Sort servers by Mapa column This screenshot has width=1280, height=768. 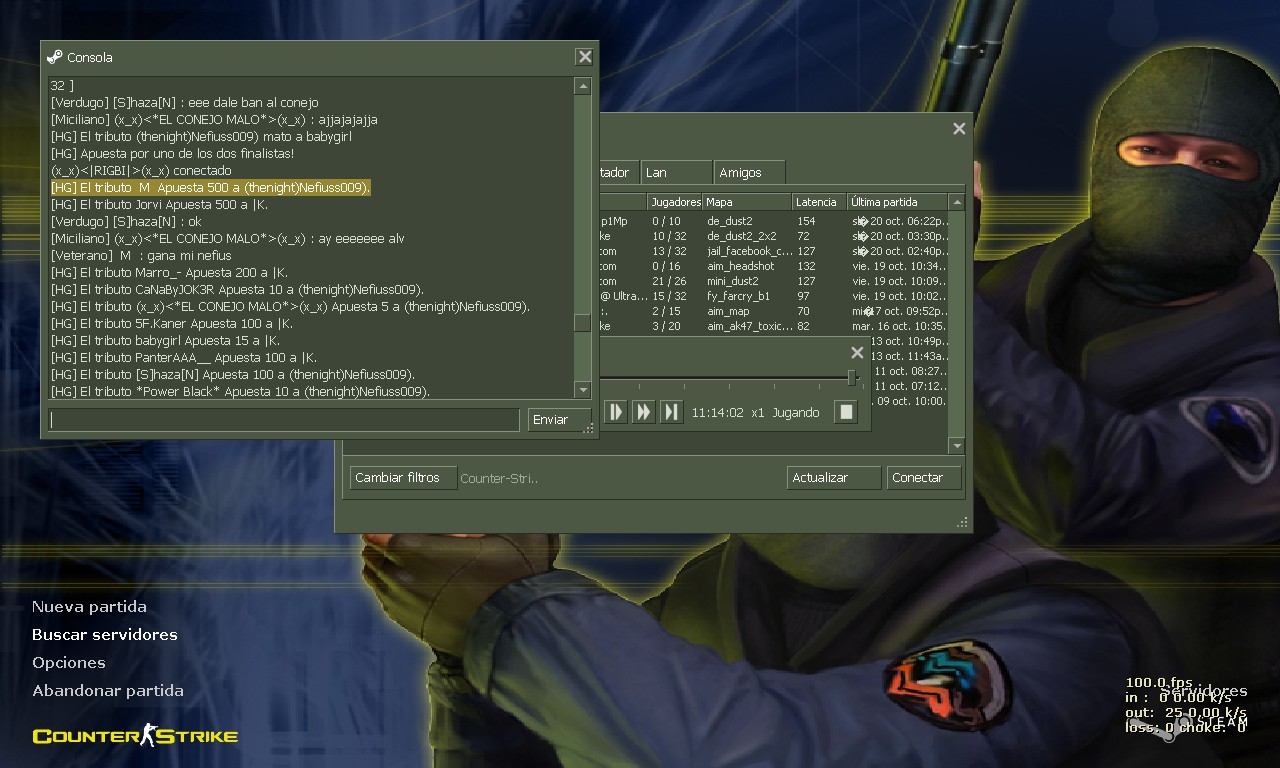click(x=747, y=202)
